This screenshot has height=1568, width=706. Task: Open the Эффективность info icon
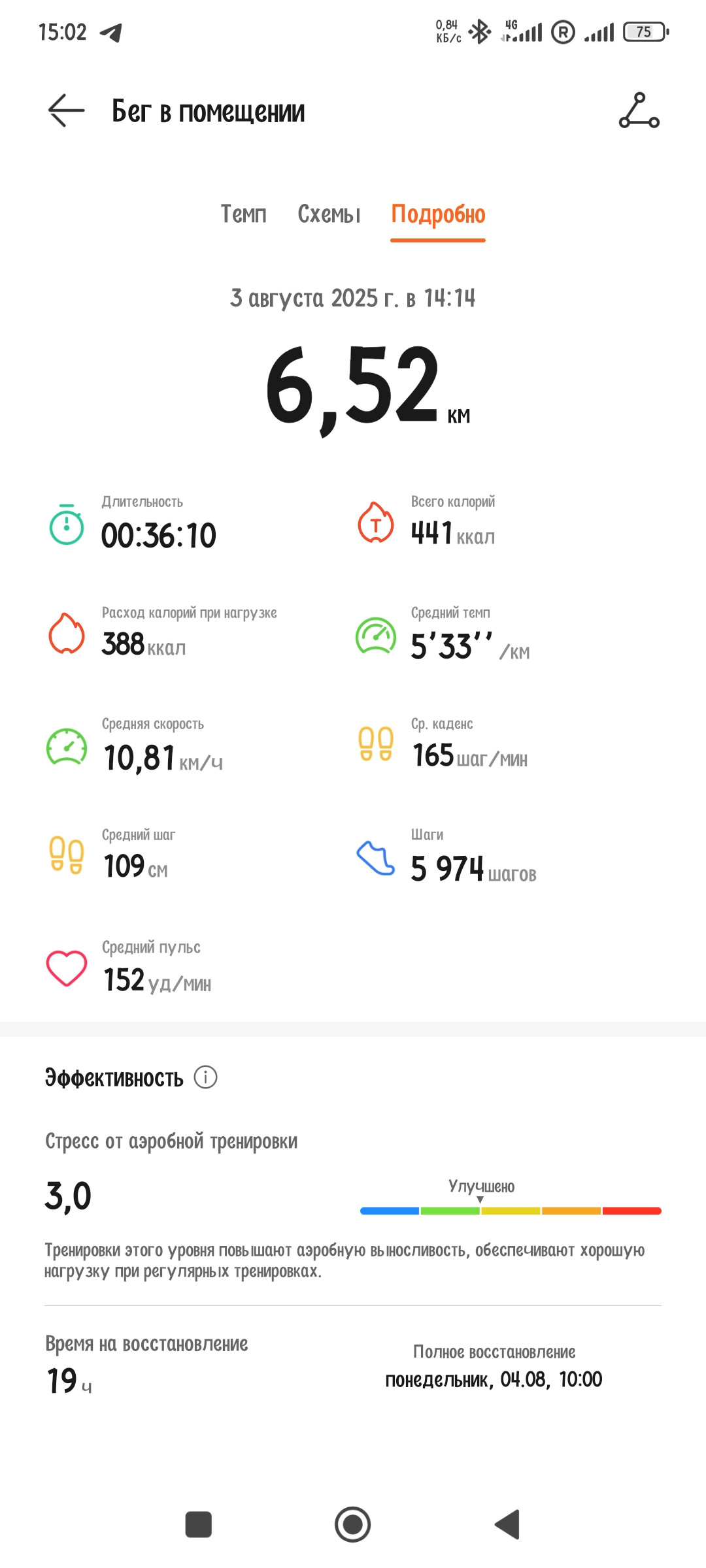(x=205, y=1077)
